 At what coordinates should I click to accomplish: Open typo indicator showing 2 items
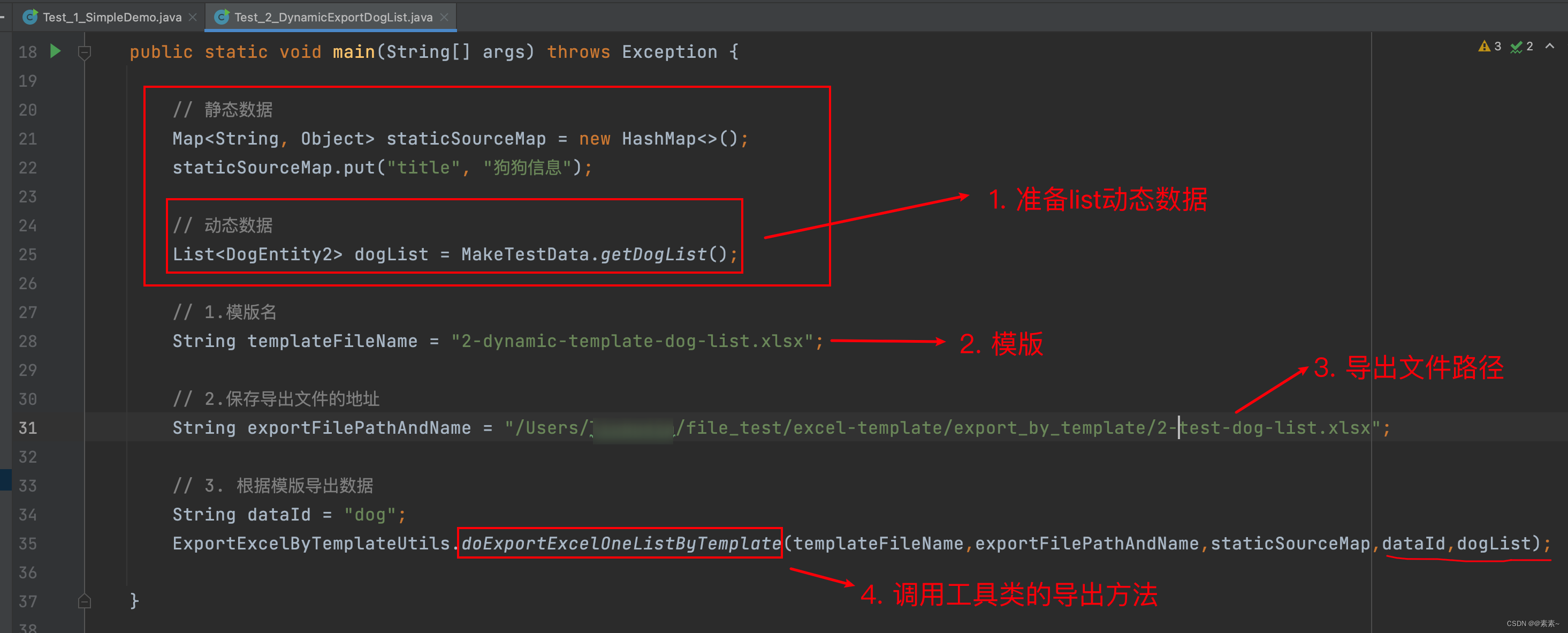coord(1522,46)
